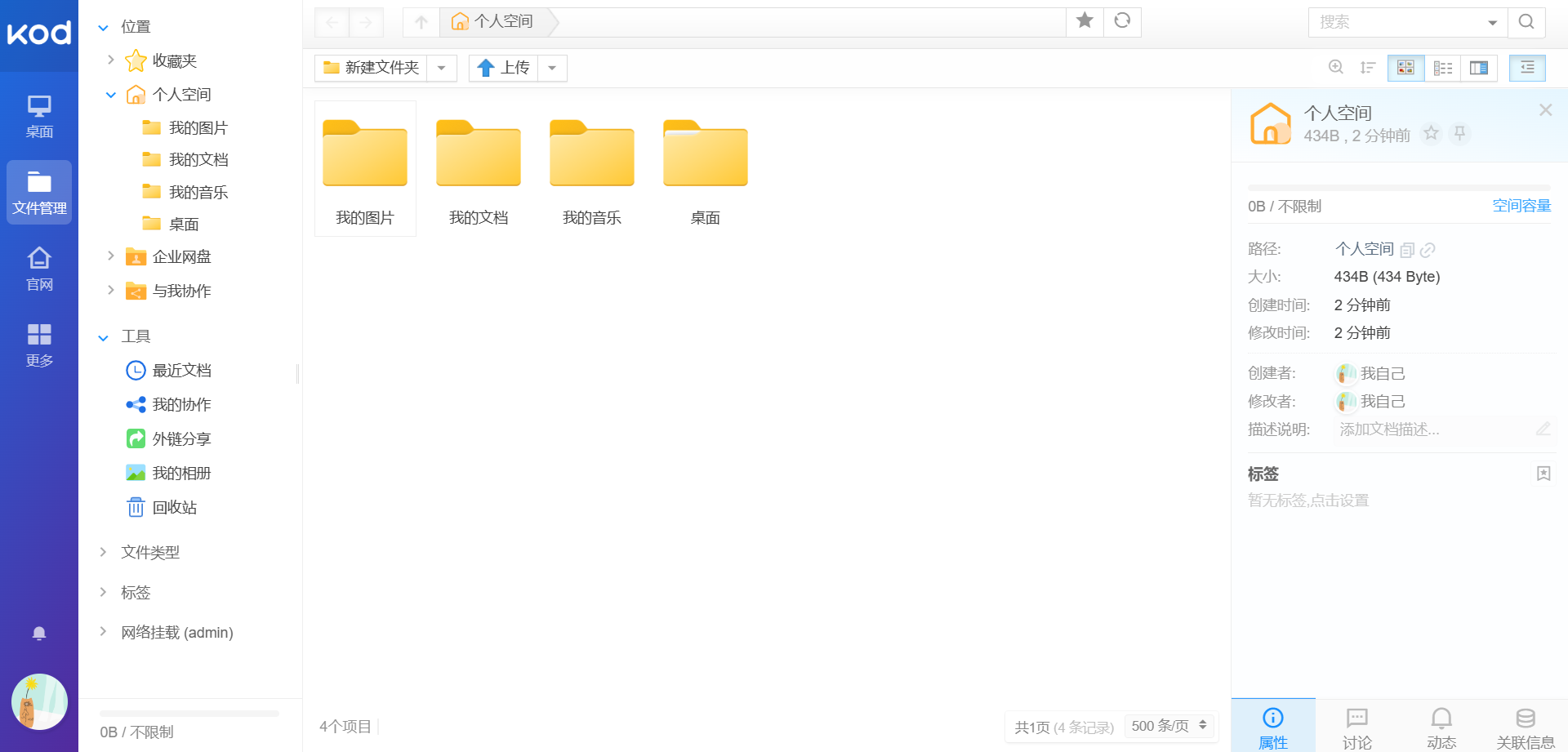Copy path using the copy icon beside 路径
This screenshot has width=1568, height=752.
[x=1407, y=250]
